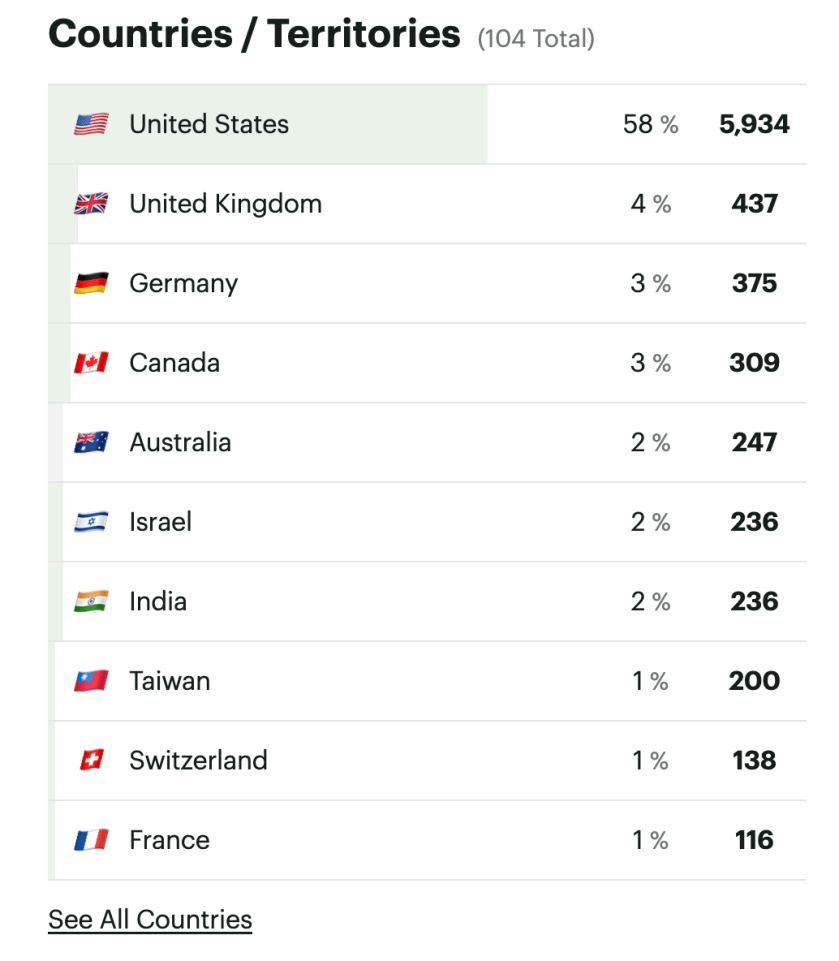Click the United Kingdom flag icon
This screenshot has width=839, height=961.
pyautogui.click(x=91, y=204)
